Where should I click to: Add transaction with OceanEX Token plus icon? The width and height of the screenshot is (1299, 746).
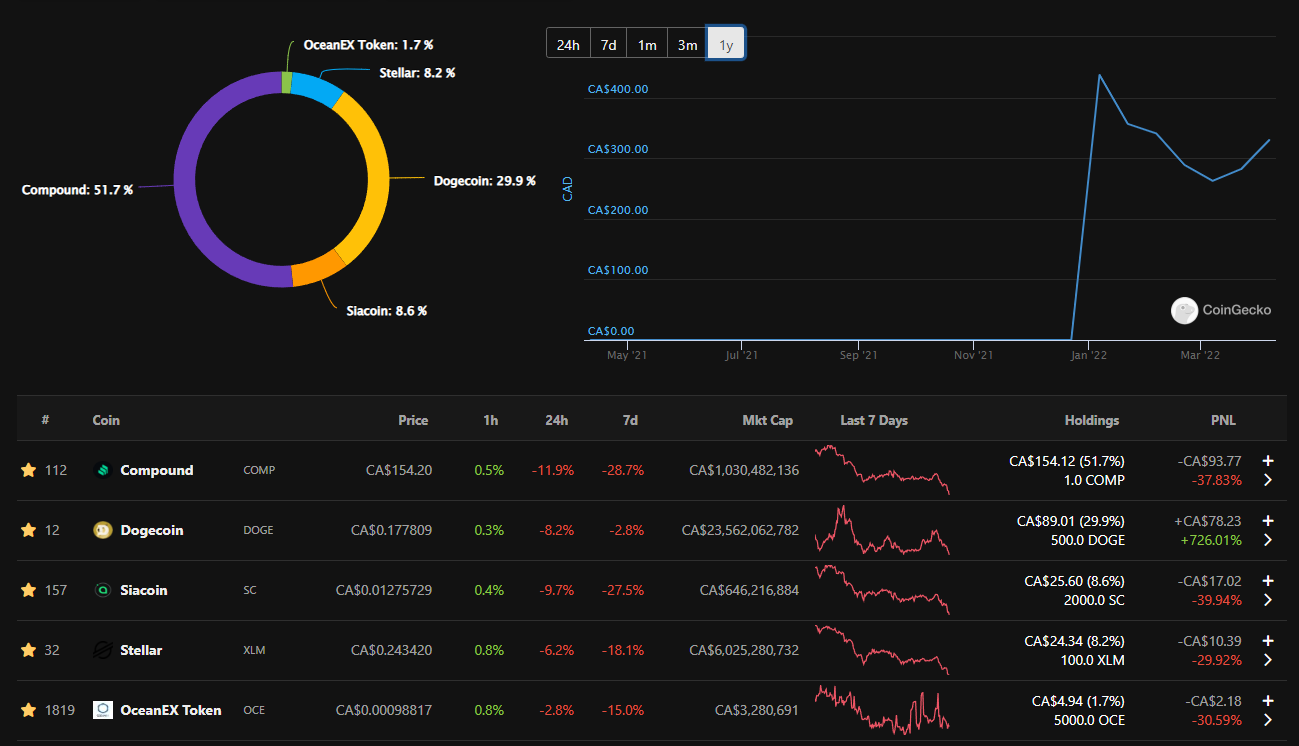point(1268,701)
